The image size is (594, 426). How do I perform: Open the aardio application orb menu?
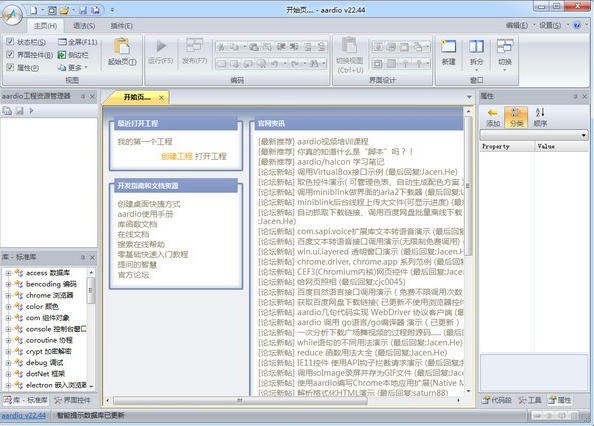pyautogui.click(x=12, y=14)
